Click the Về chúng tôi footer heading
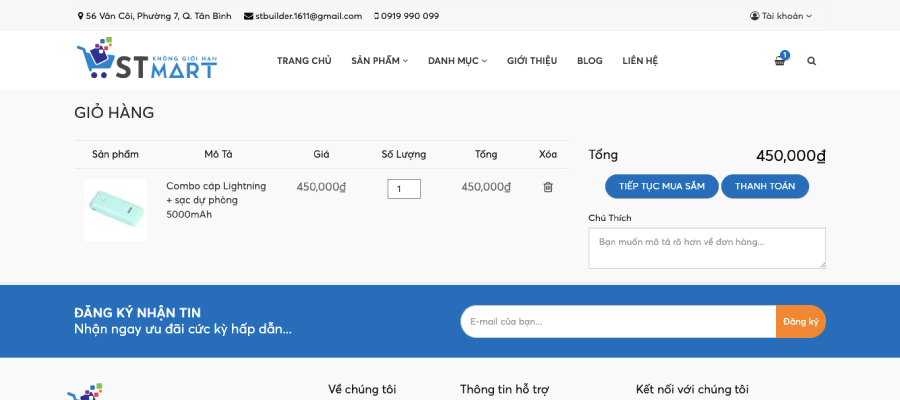This screenshot has height=400, width=900. point(362,390)
